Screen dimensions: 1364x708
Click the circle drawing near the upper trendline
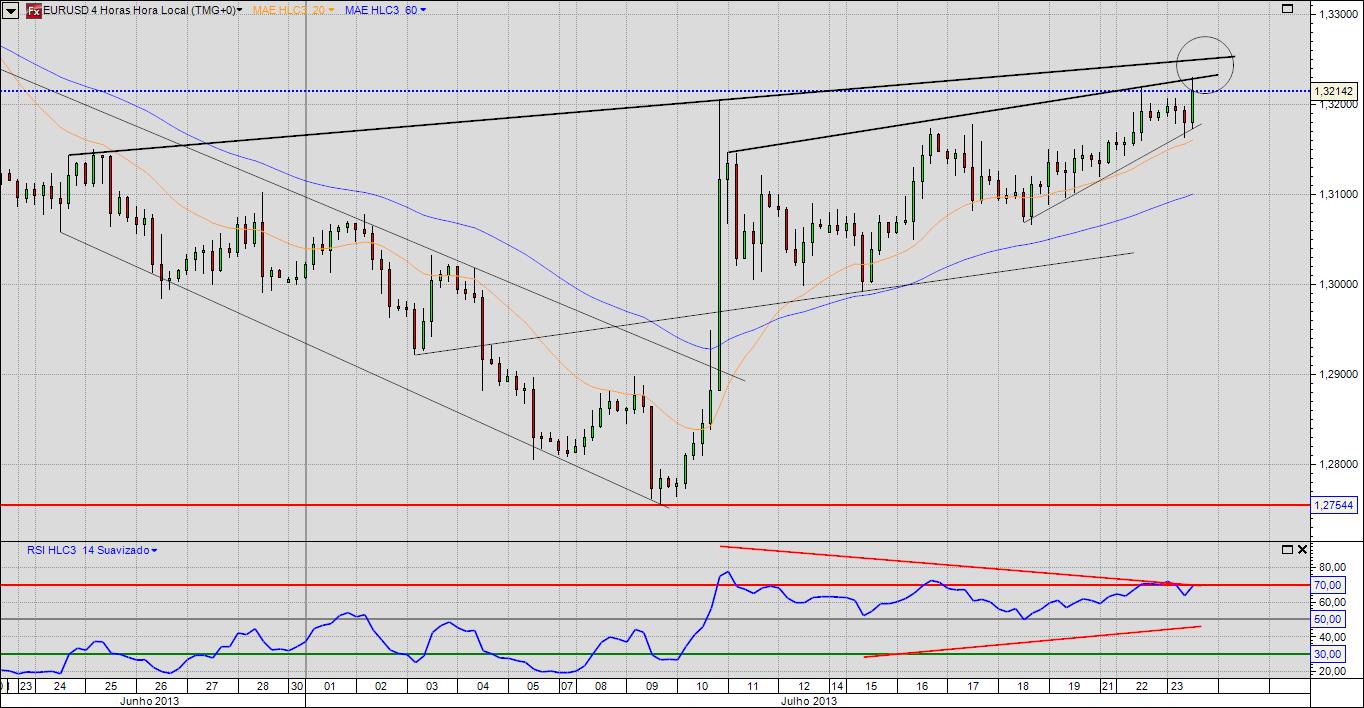[x=1205, y=64]
